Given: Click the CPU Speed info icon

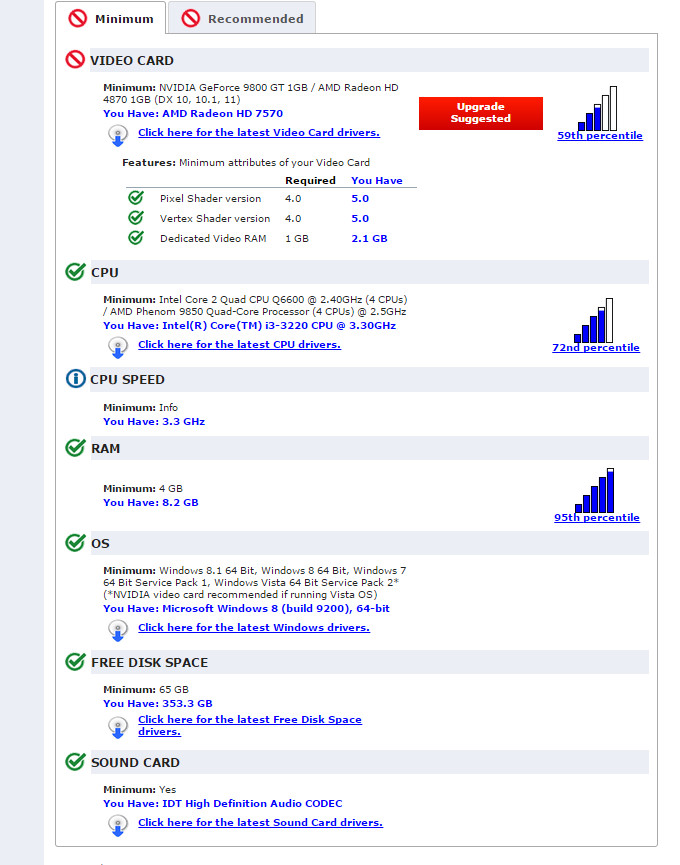Looking at the screenshot, I should tap(75, 379).
